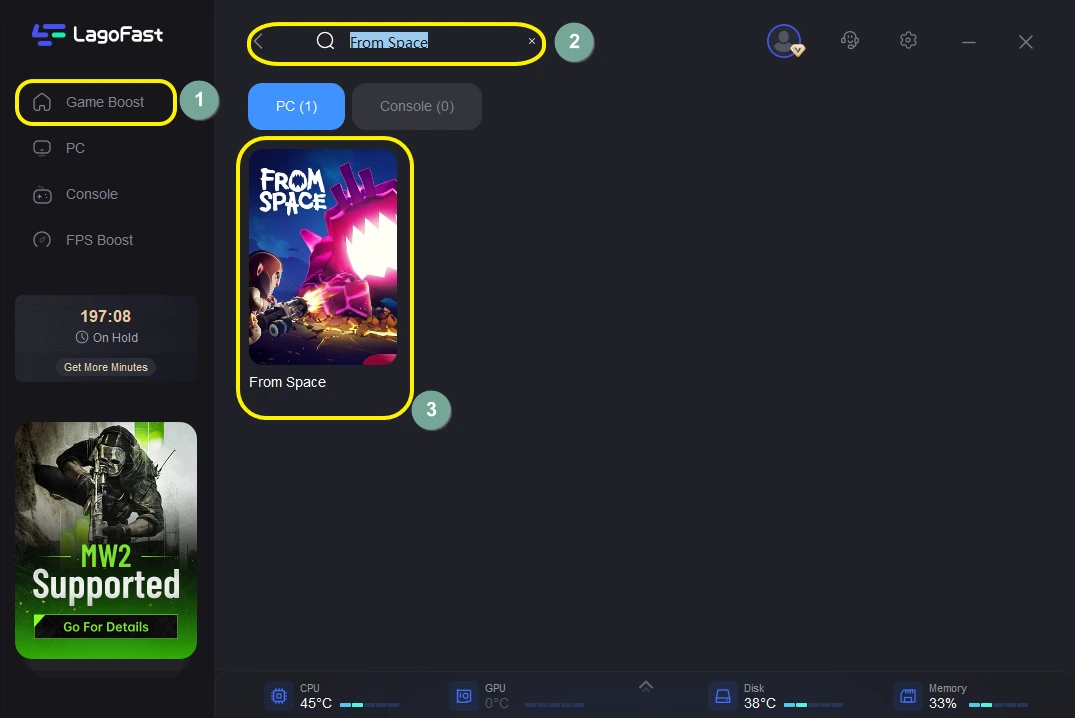Switch to the PC (1) tab
The image size is (1075, 718).
pos(296,106)
